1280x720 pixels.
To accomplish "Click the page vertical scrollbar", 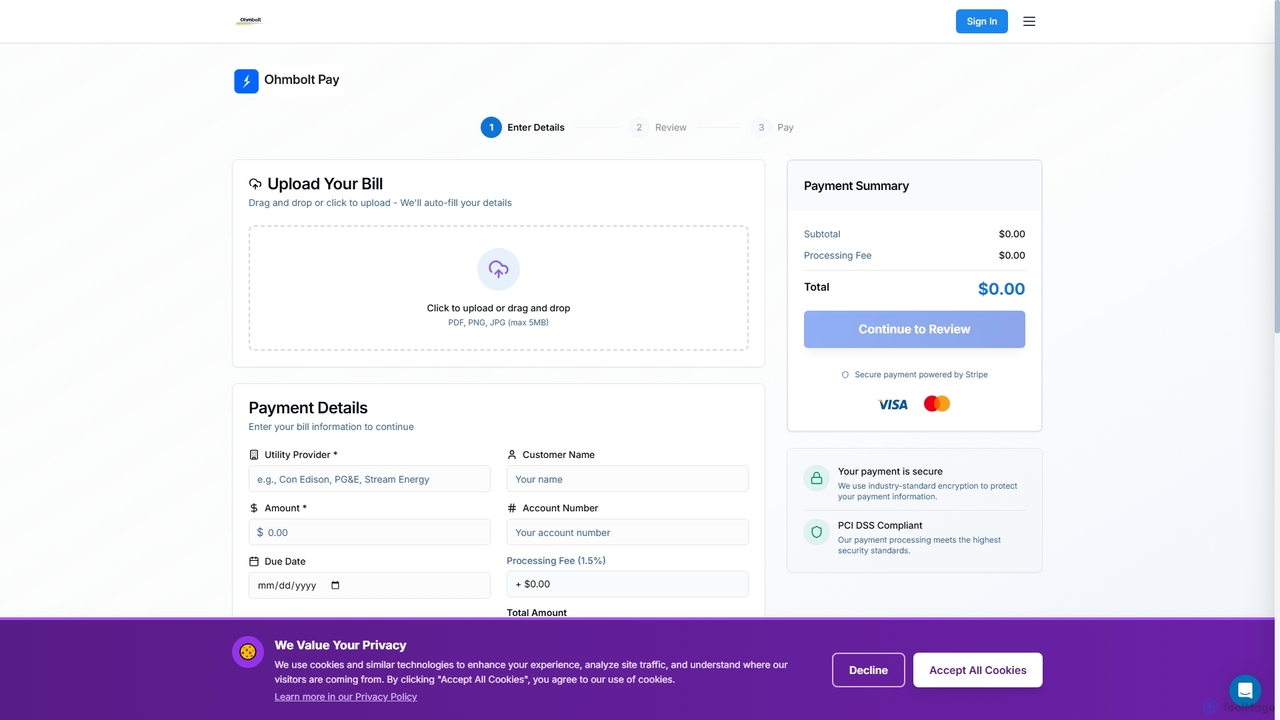I will pyautogui.click(x=1276, y=168).
